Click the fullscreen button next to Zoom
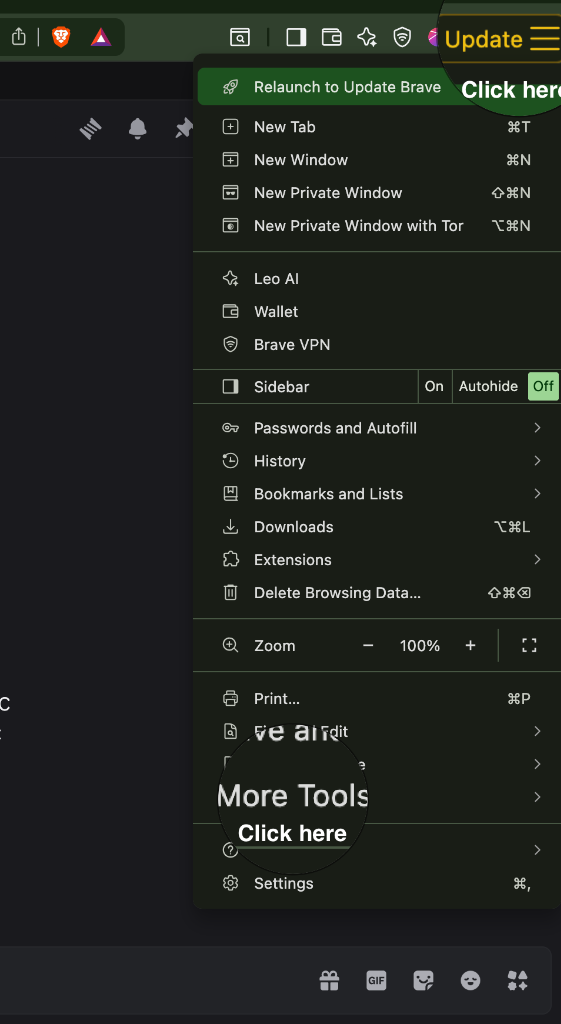This screenshot has width=561, height=1024. [529, 646]
